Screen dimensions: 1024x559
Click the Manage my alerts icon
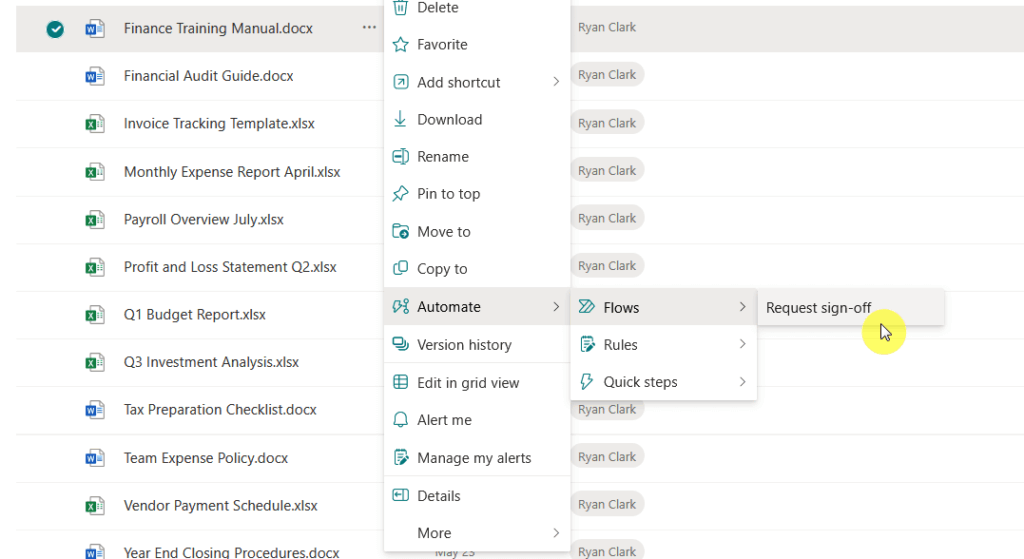coord(400,457)
